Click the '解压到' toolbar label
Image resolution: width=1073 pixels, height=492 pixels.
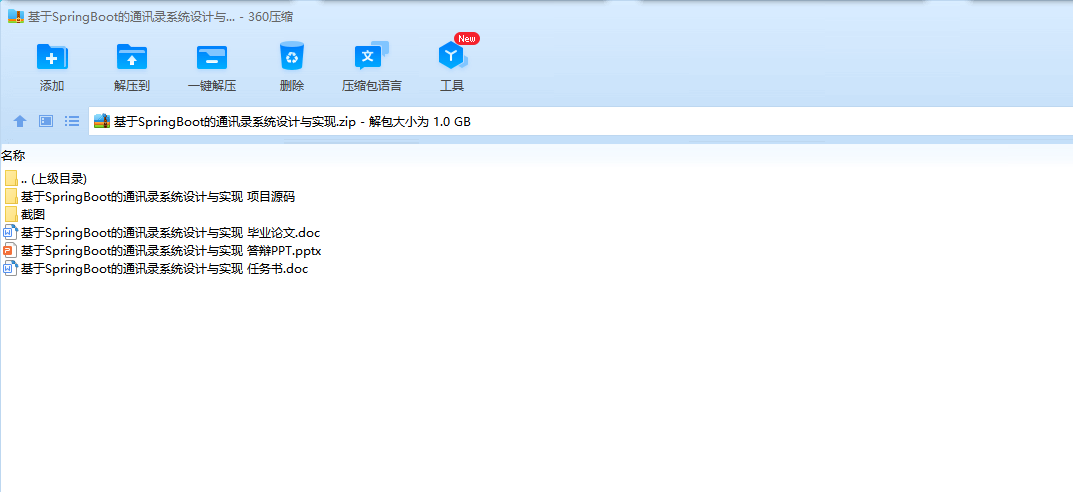pyautogui.click(x=132, y=86)
